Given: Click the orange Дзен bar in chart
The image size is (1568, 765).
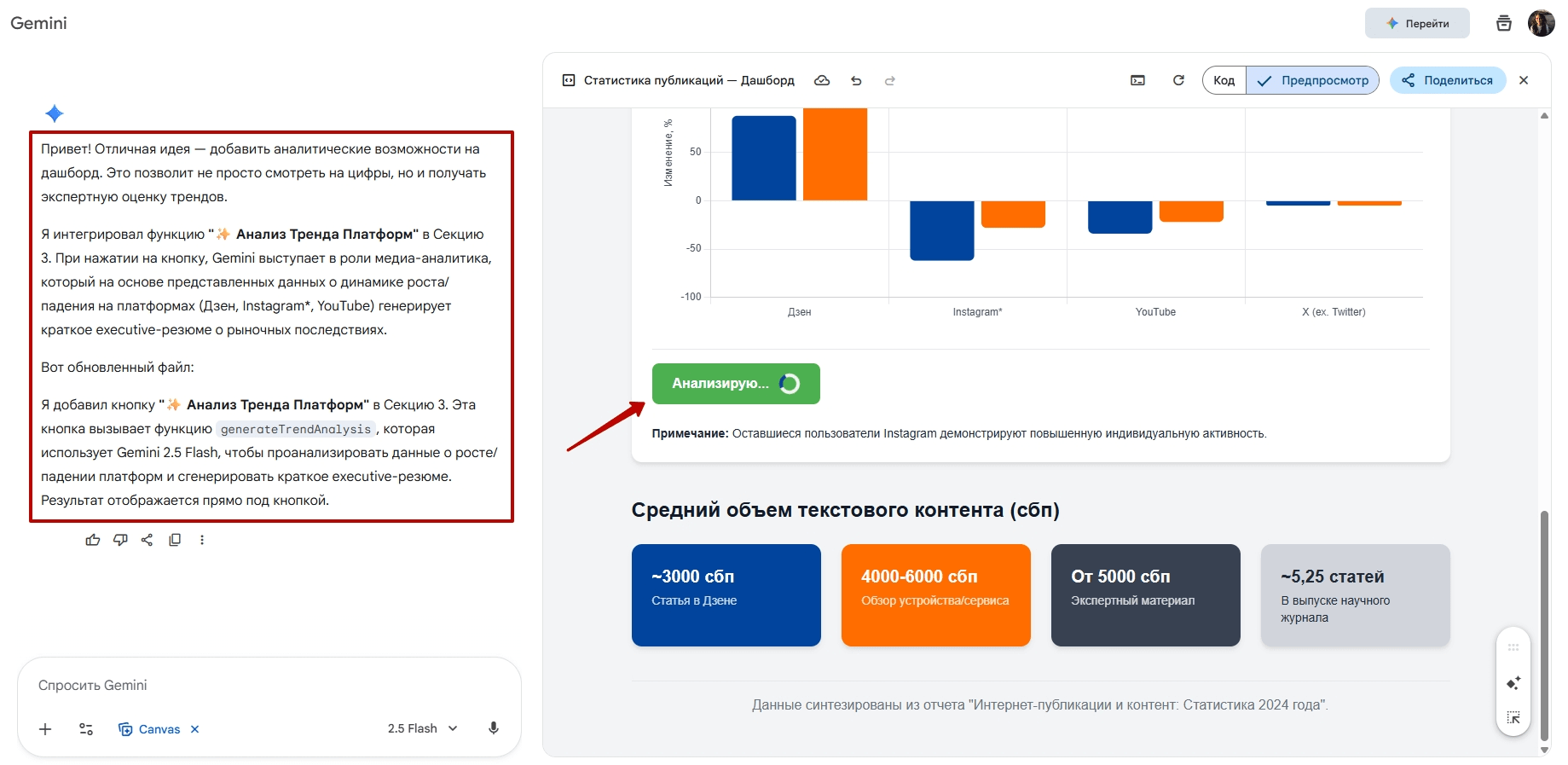Looking at the screenshot, I should point(836,154).
